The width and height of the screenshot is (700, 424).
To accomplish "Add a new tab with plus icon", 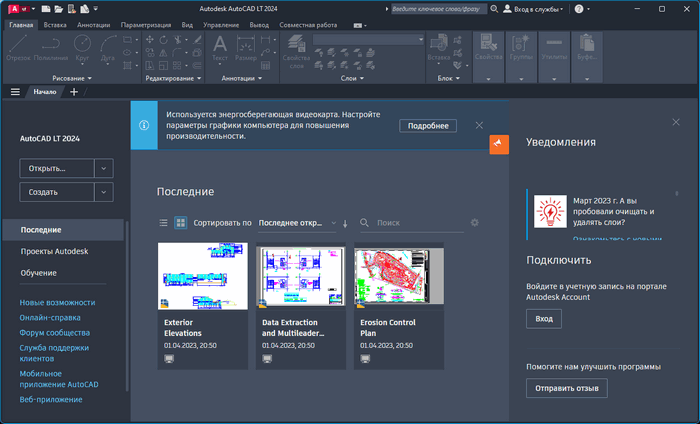I will coord(74,91).
